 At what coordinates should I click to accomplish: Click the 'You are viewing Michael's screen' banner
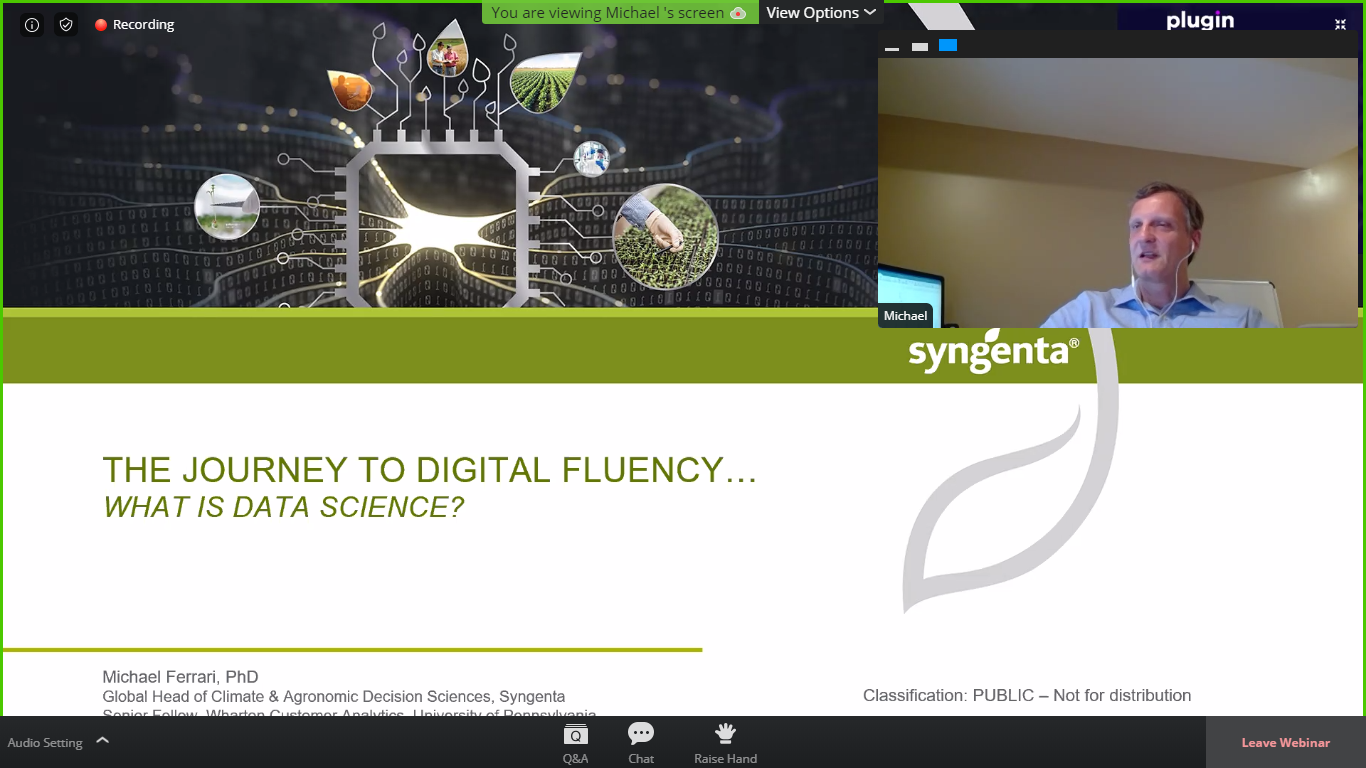[608, 13]
